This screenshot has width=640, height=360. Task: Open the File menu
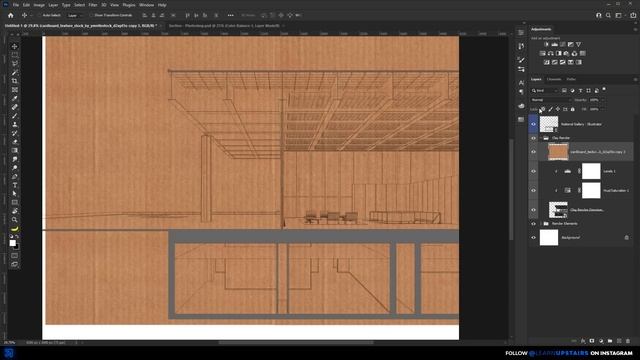[x=16, y=5]
